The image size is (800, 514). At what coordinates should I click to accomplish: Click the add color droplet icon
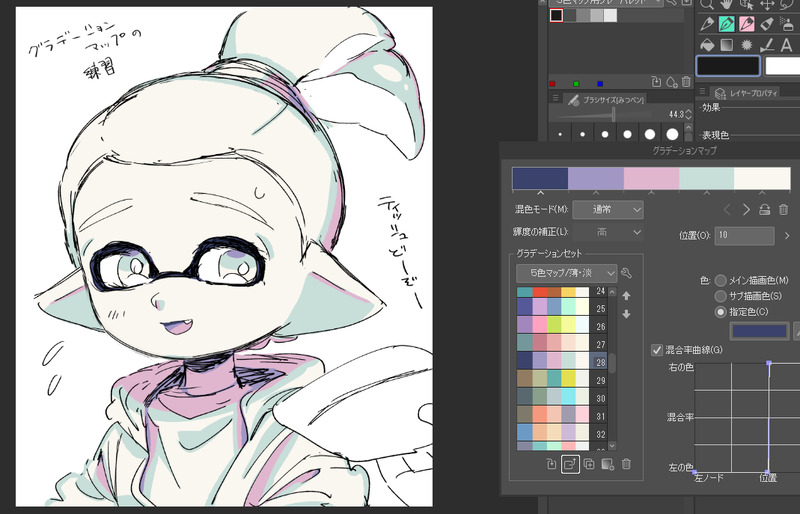[x=671, y=82]
